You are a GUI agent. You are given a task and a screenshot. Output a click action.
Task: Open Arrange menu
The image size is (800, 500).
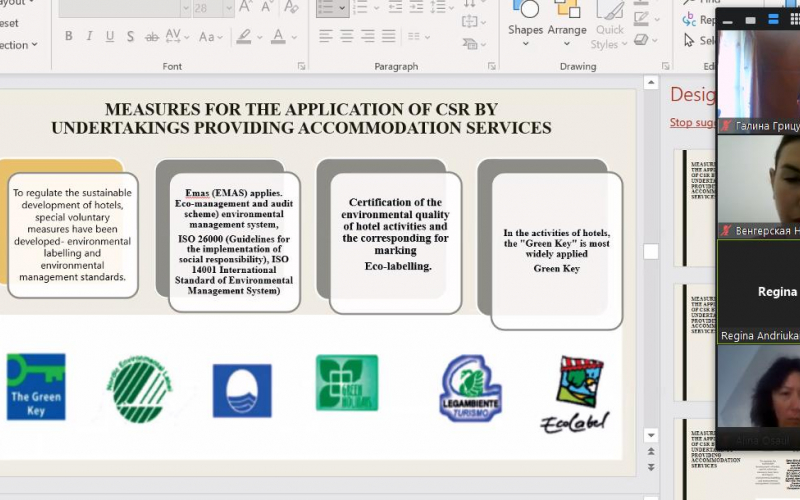[x=567, y=24]
